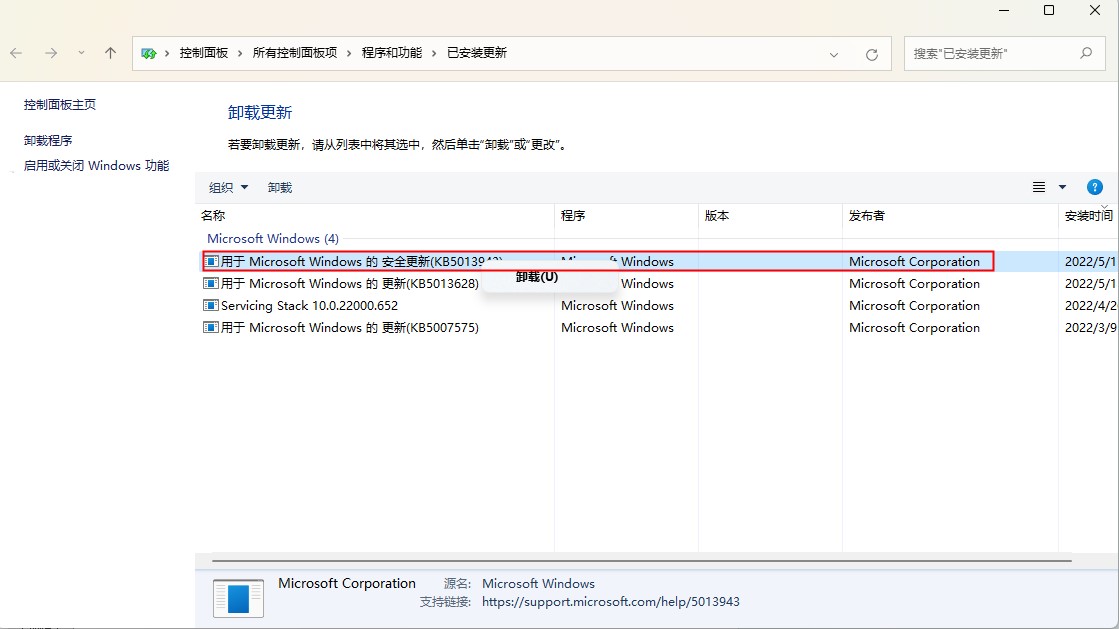Go up one level with the up arrow
The width and height of the screenshot is (1119, 629).
tap(110, 53)
